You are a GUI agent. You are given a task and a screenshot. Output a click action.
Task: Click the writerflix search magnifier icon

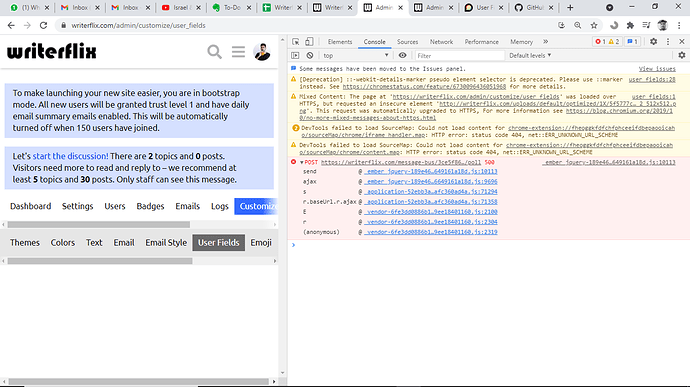click(214, 52)
